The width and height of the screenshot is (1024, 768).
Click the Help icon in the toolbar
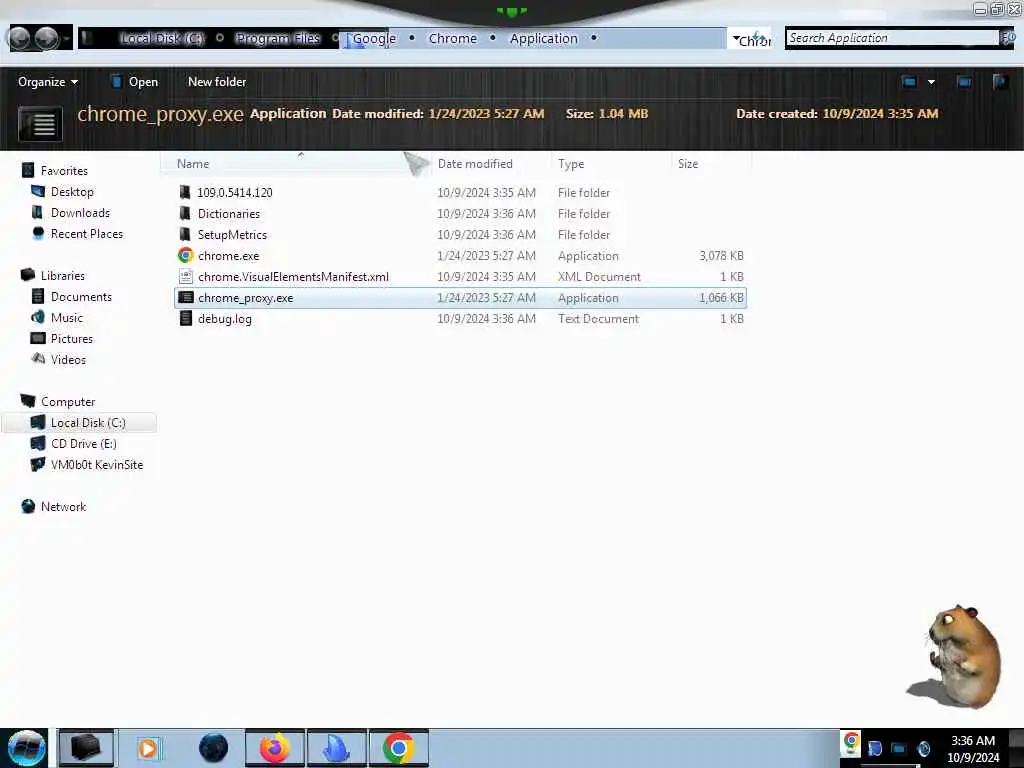(x=1000, y=82)
